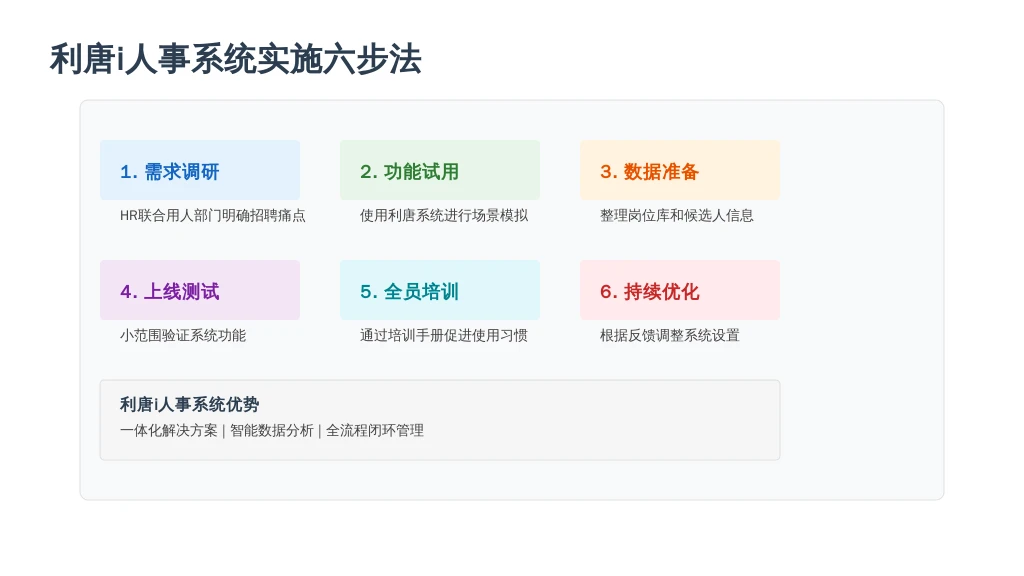Select the 1. 需求调研 step card
Image resolution: width=1024 pixels, height=576 pixels.
(200, 170)
